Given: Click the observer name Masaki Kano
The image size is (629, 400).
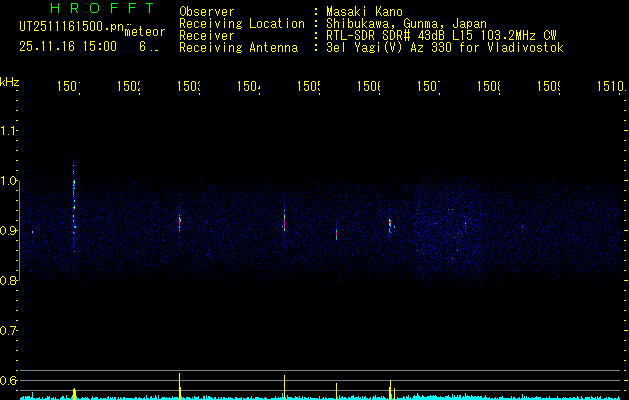Looking at the screenshot, I should [364, 11].
